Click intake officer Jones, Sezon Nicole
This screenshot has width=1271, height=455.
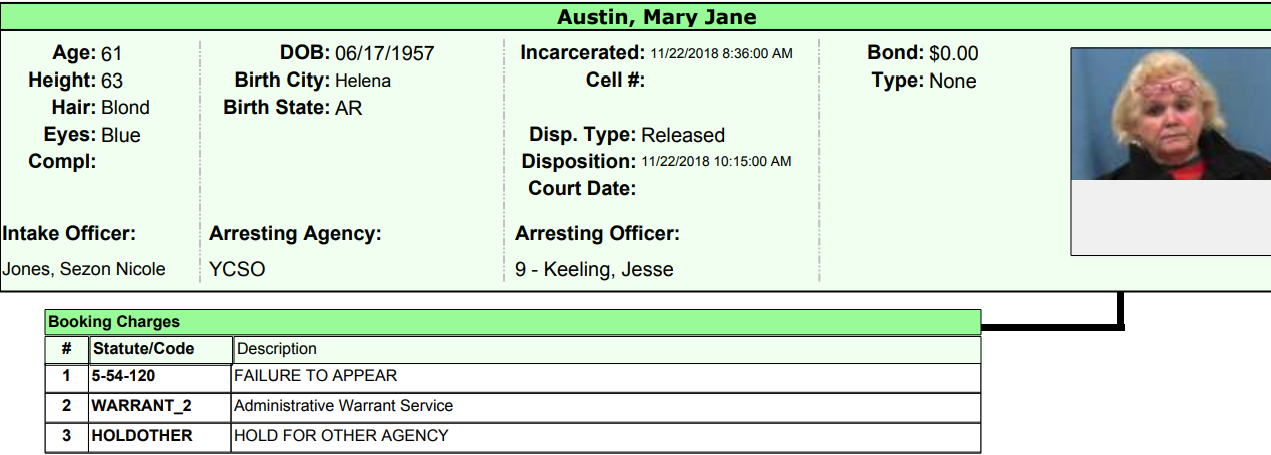coord(84,269)
